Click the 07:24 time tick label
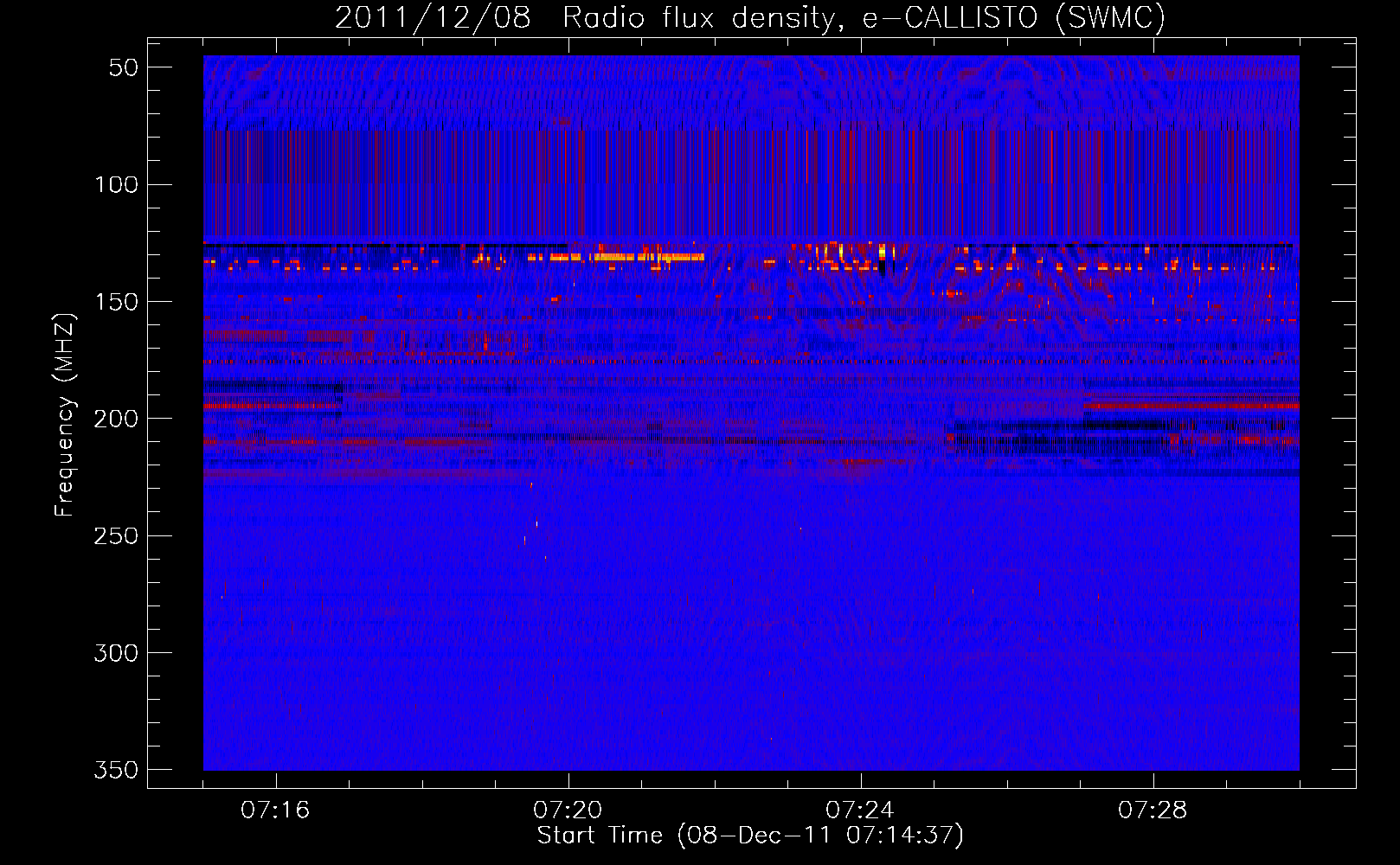 click(x=860, y=811)
